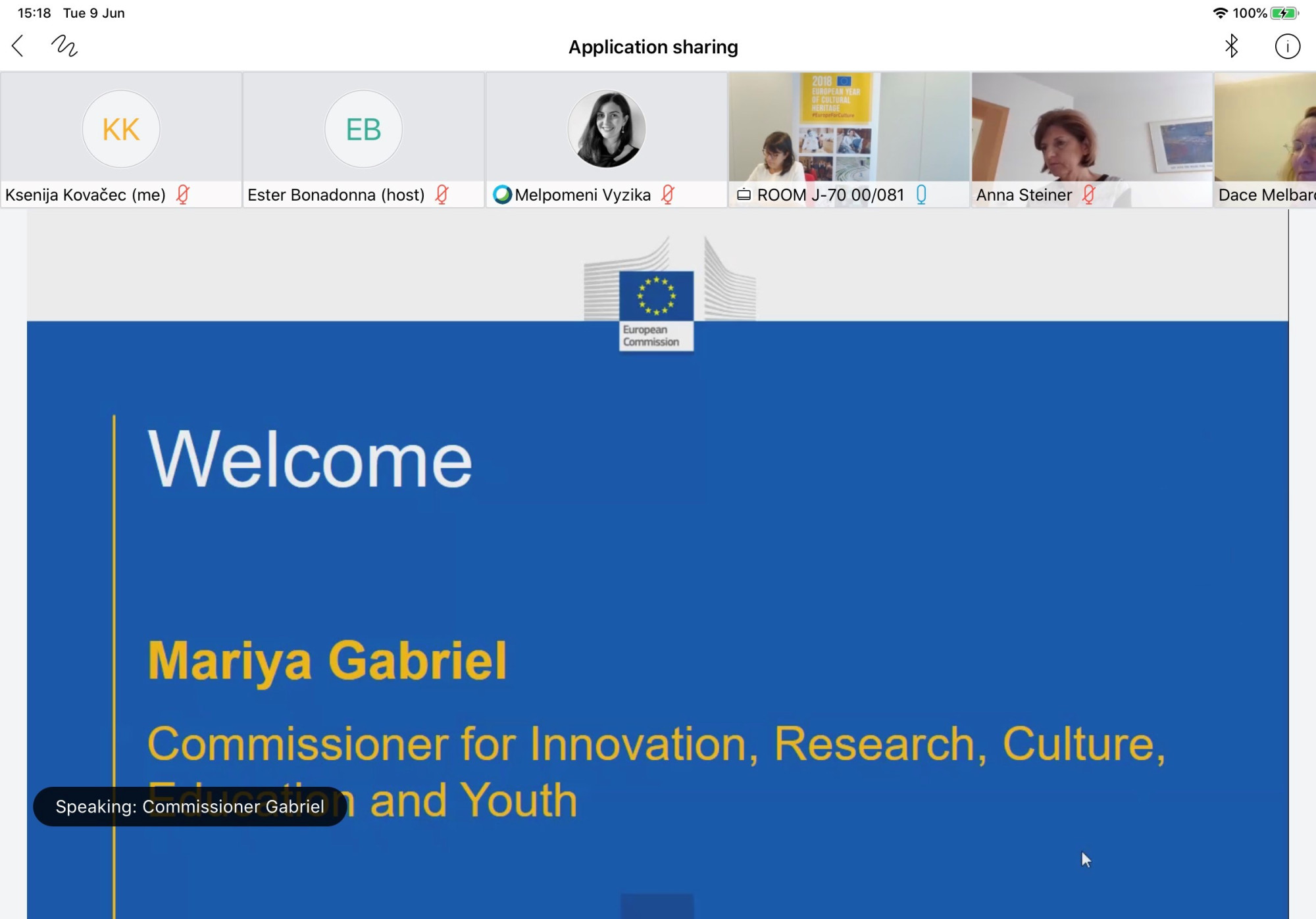Select the KK avatar of Ksenija Kovačec
Viewport: 1316px width, 919px height.
tap(121, 129)
